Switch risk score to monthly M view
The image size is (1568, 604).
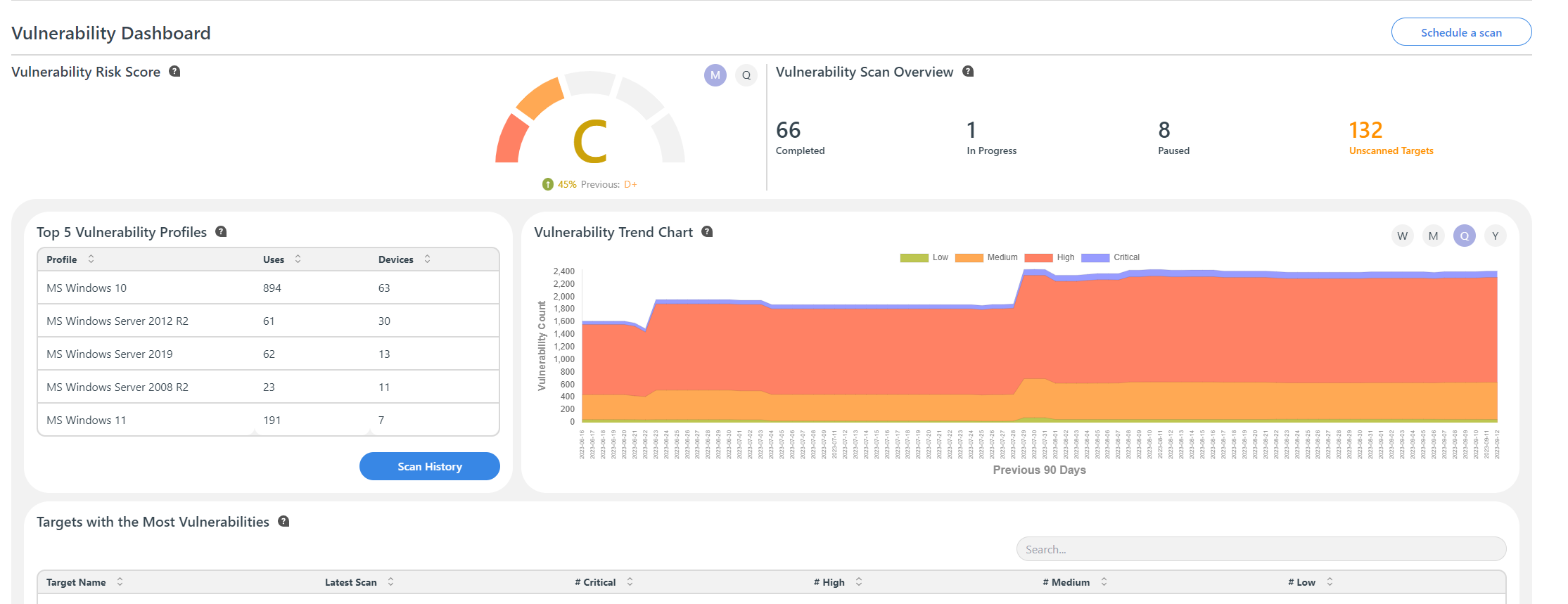715,75
